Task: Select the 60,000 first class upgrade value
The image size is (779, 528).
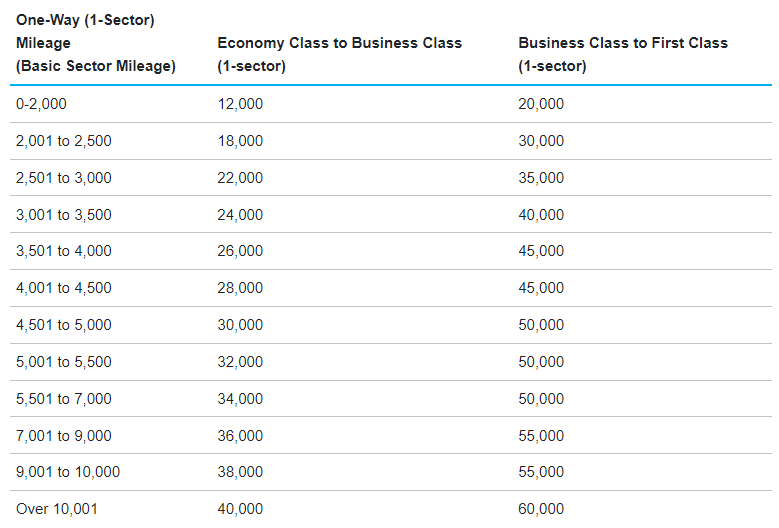Action: click(541, 509)
